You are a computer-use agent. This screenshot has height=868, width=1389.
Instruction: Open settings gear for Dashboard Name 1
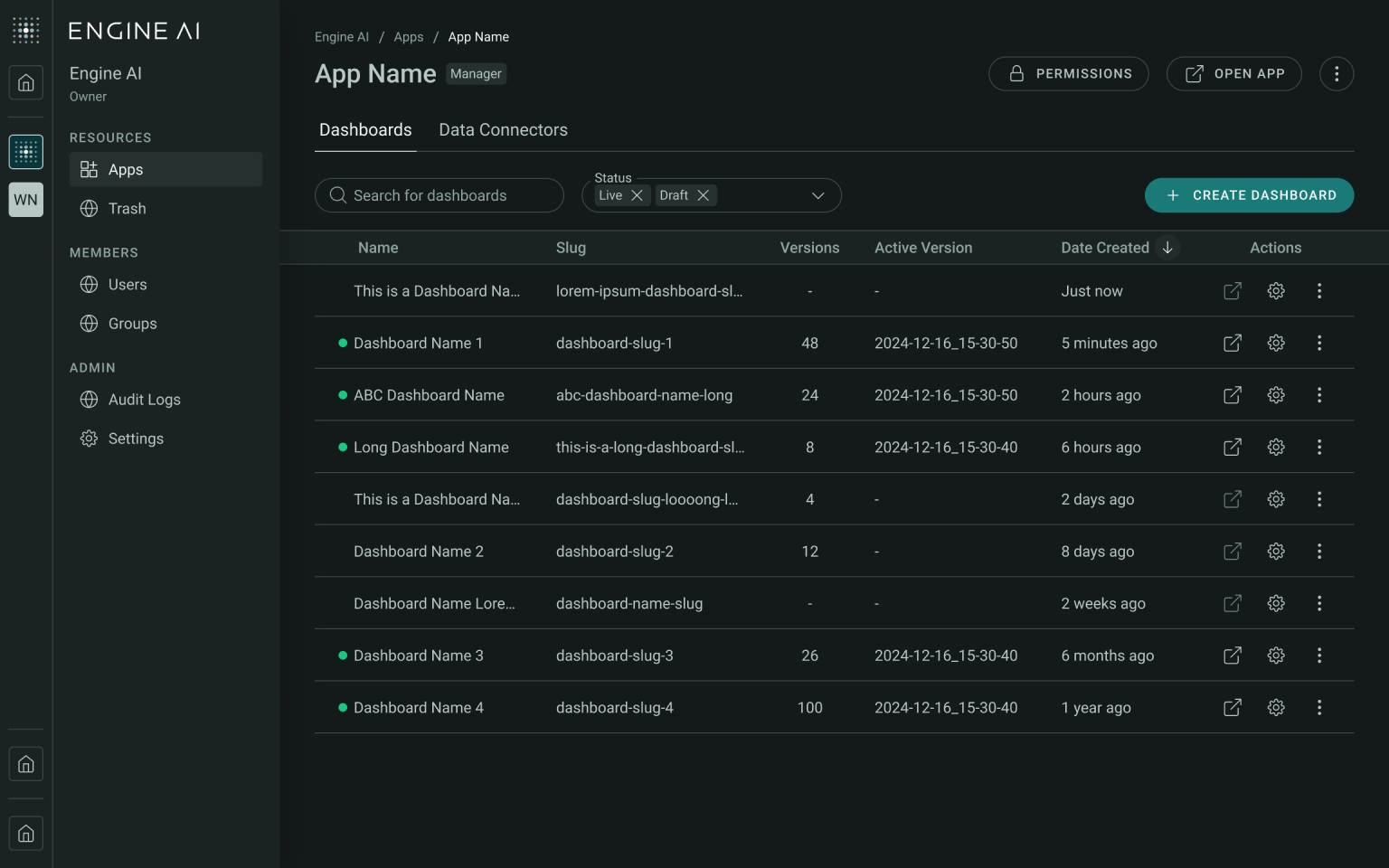click(x=1276, y=344)
